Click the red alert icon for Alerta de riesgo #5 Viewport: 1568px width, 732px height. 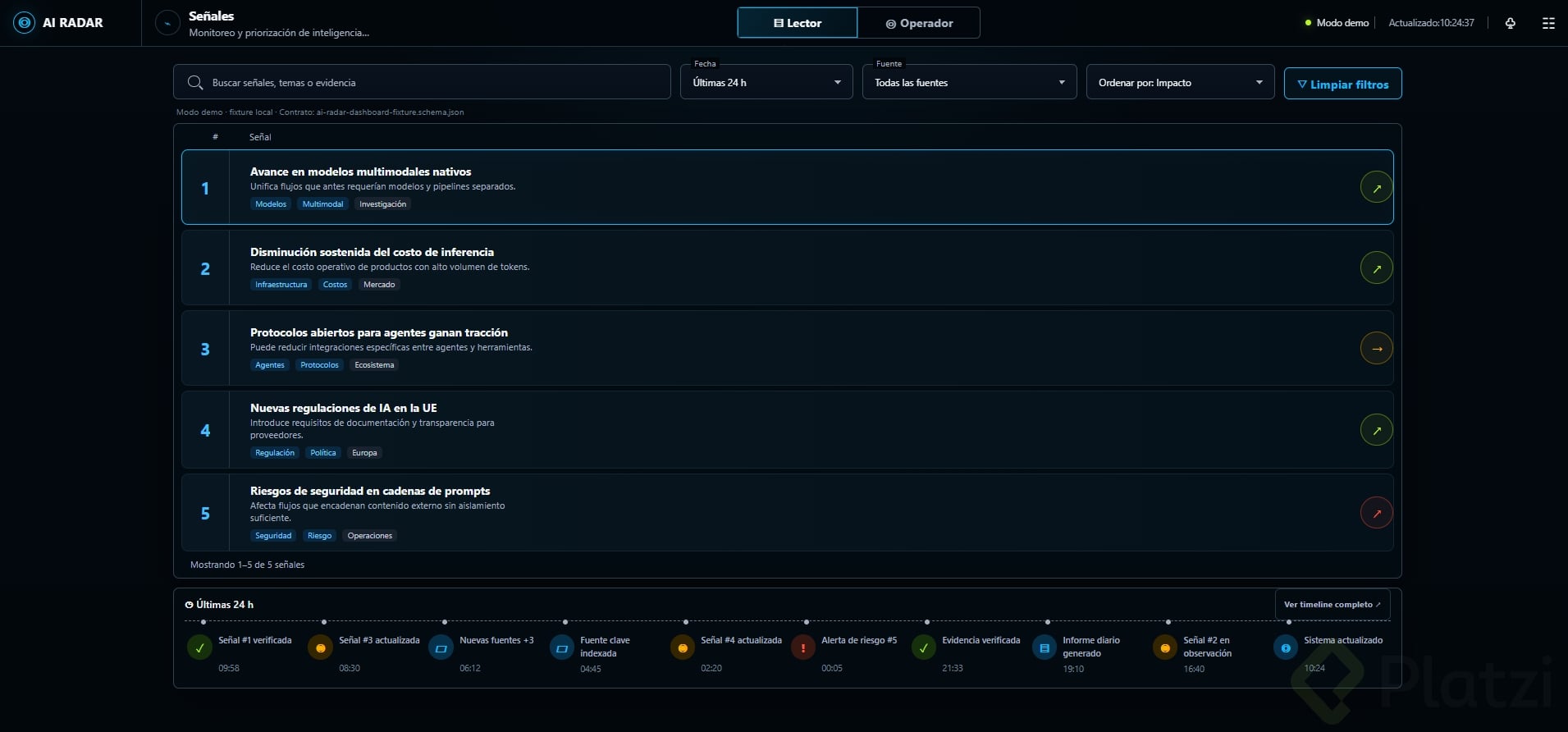tap(802, 647)
